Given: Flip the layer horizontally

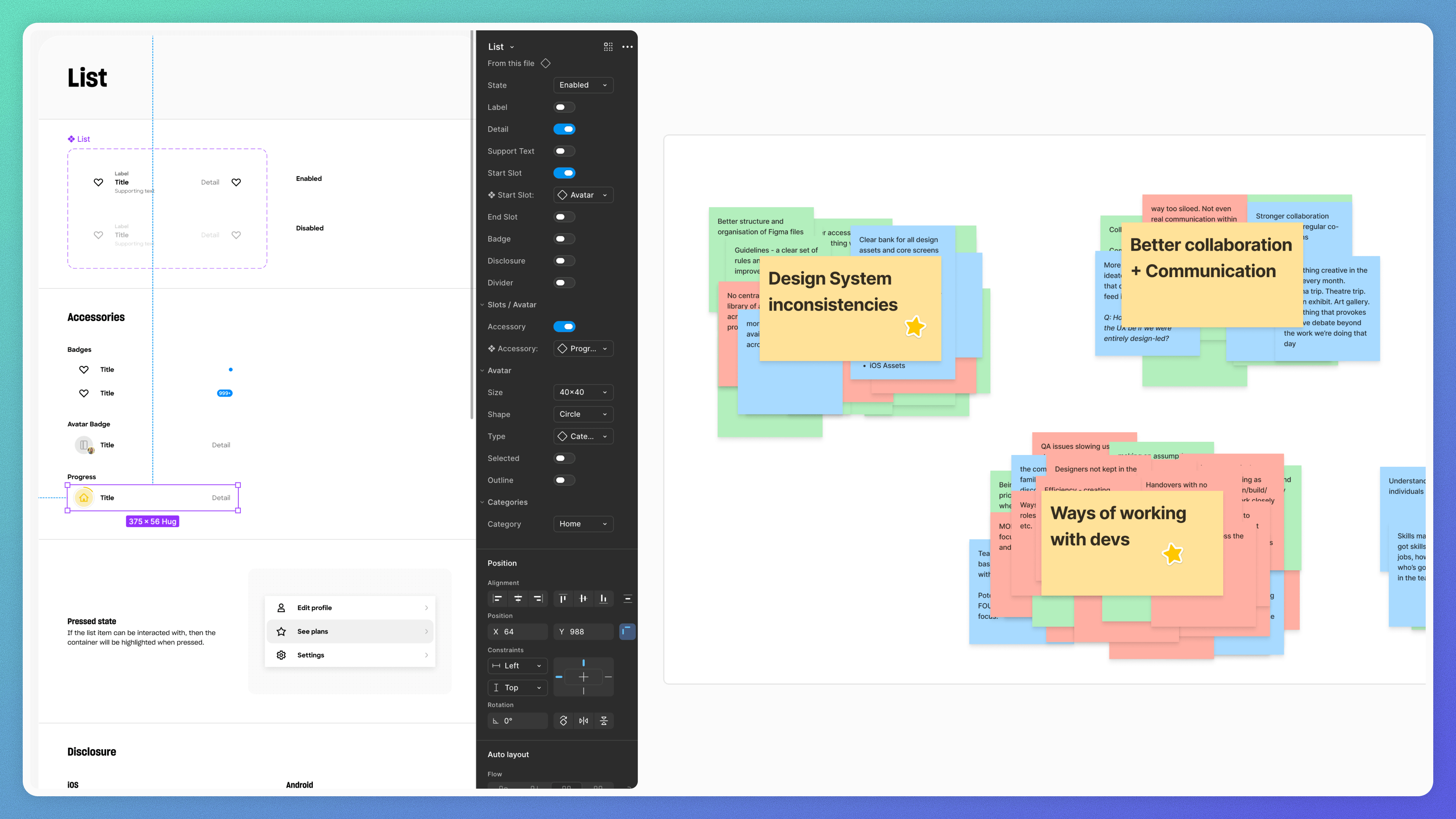Looking at the screenshot, I should tap(583, 721).
